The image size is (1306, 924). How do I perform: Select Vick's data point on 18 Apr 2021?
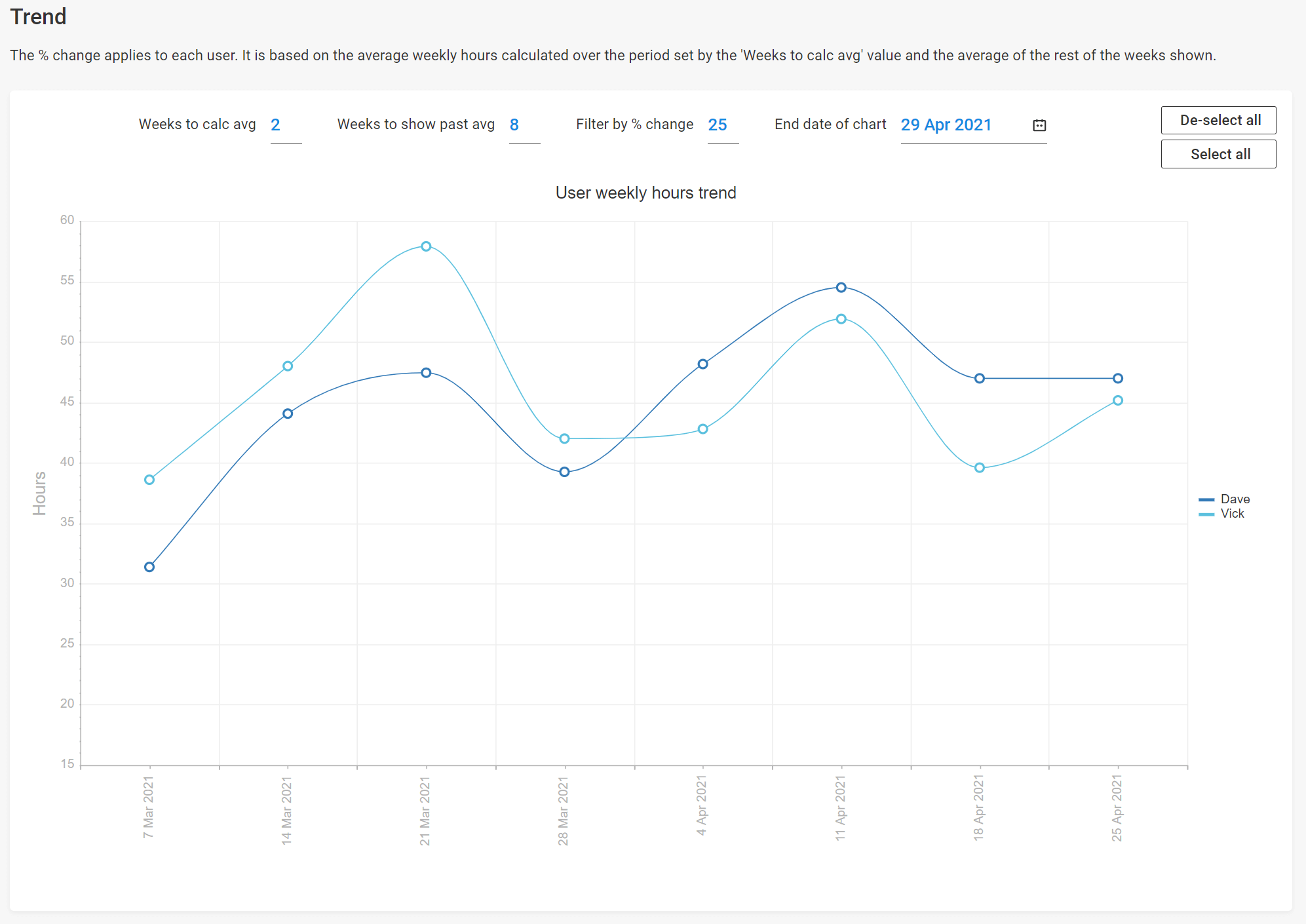pos(980,468)
